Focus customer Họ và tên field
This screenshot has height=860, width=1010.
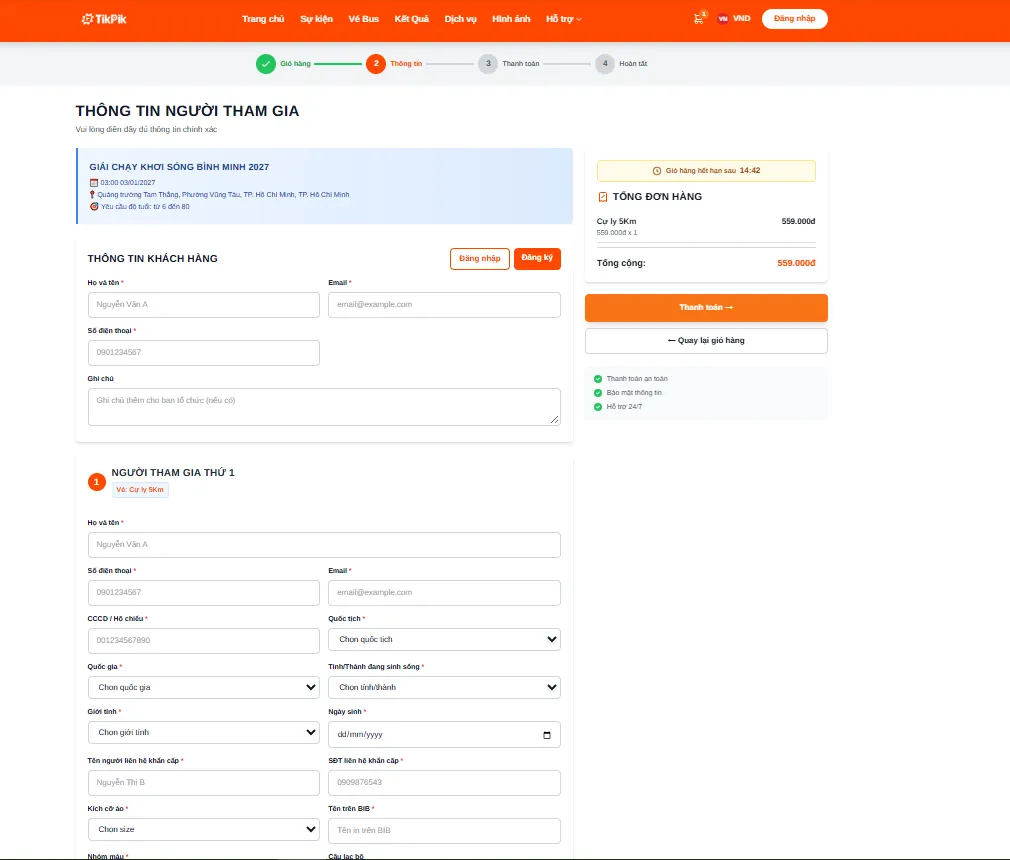click(x=204, y=305)
